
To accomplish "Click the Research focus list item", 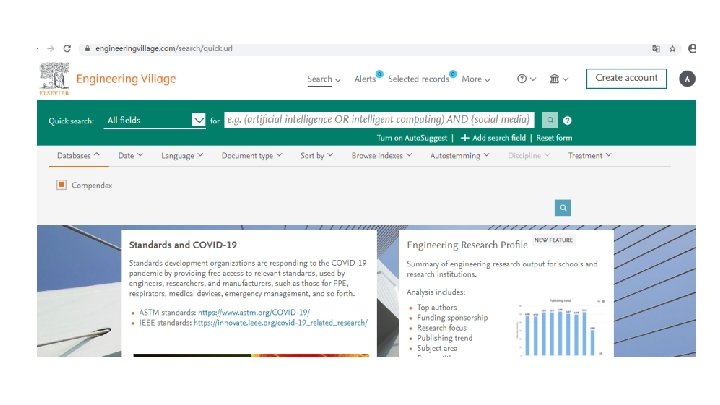I will coord(442,328).
